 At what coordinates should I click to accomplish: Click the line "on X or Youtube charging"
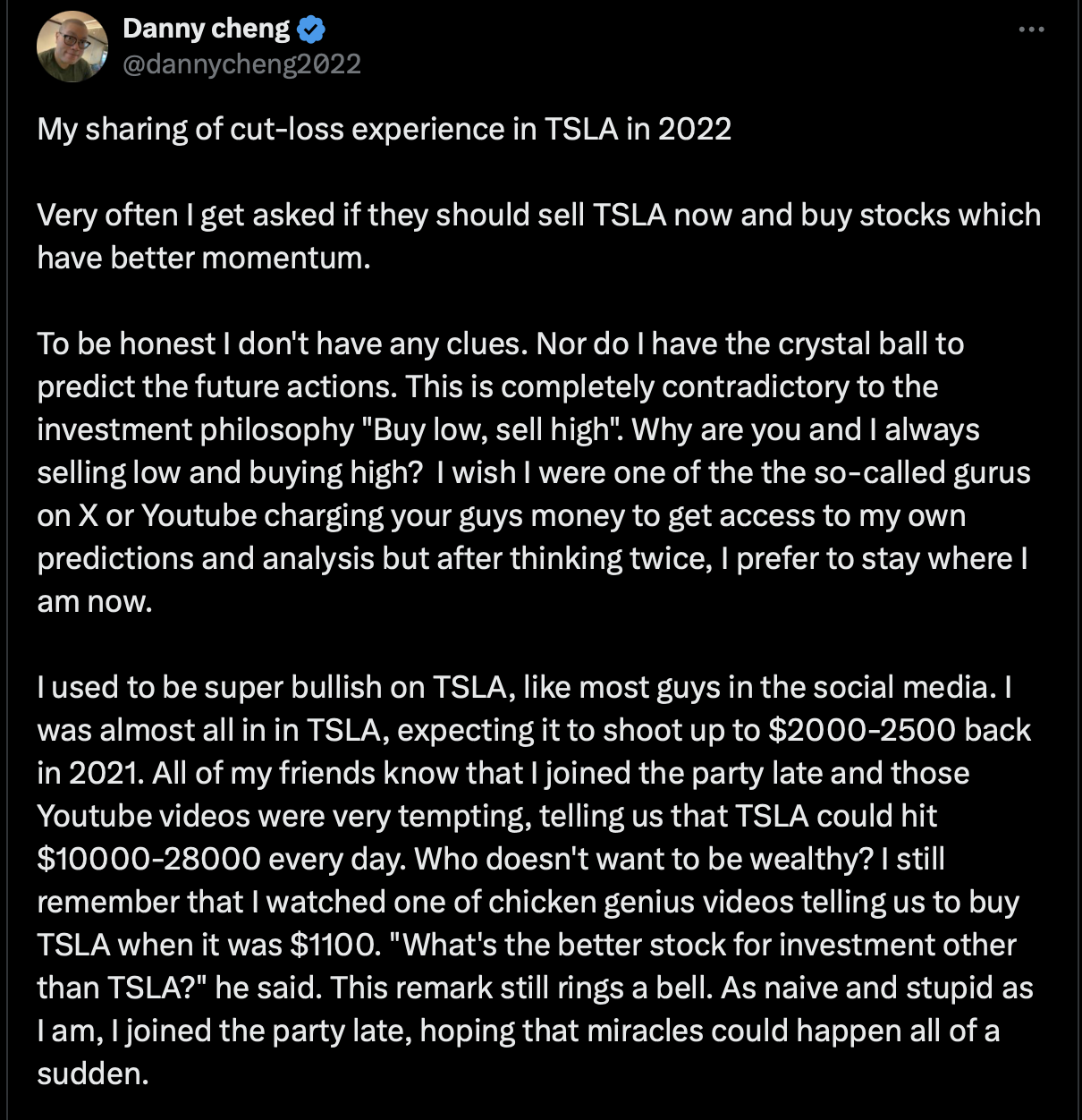tap(502, 515)
